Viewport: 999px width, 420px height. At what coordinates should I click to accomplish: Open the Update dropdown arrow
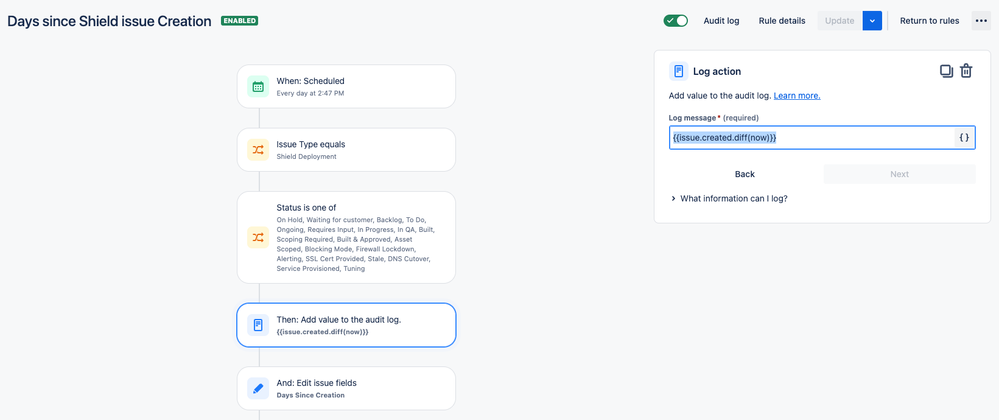[x=872, y=20]
